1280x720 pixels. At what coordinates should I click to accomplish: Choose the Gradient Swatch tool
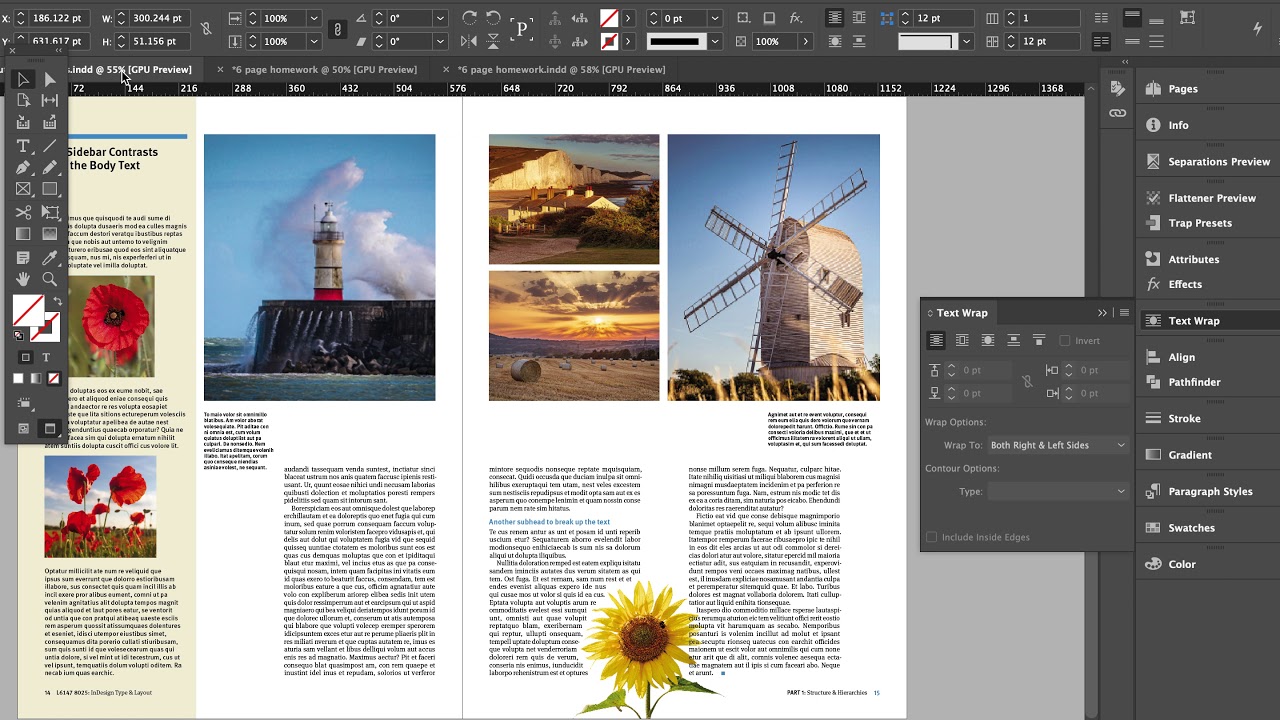[x=23, y=234]
